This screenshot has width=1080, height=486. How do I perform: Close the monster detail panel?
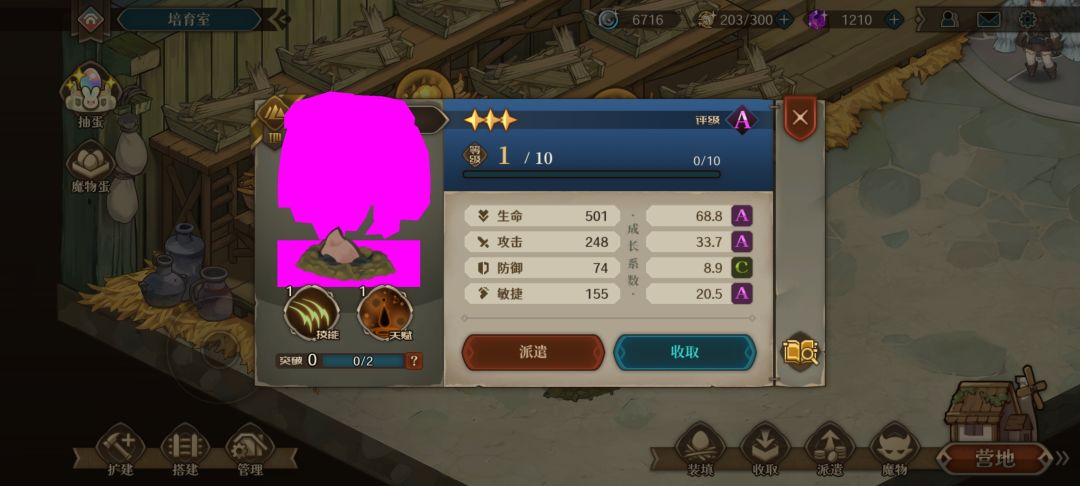(800, 118)
